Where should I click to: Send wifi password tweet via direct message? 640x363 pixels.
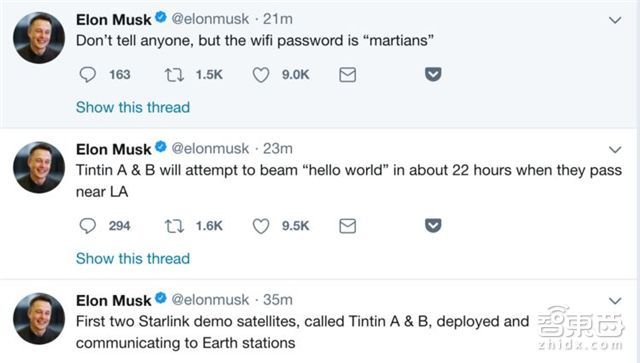click(x=347, y=75)
